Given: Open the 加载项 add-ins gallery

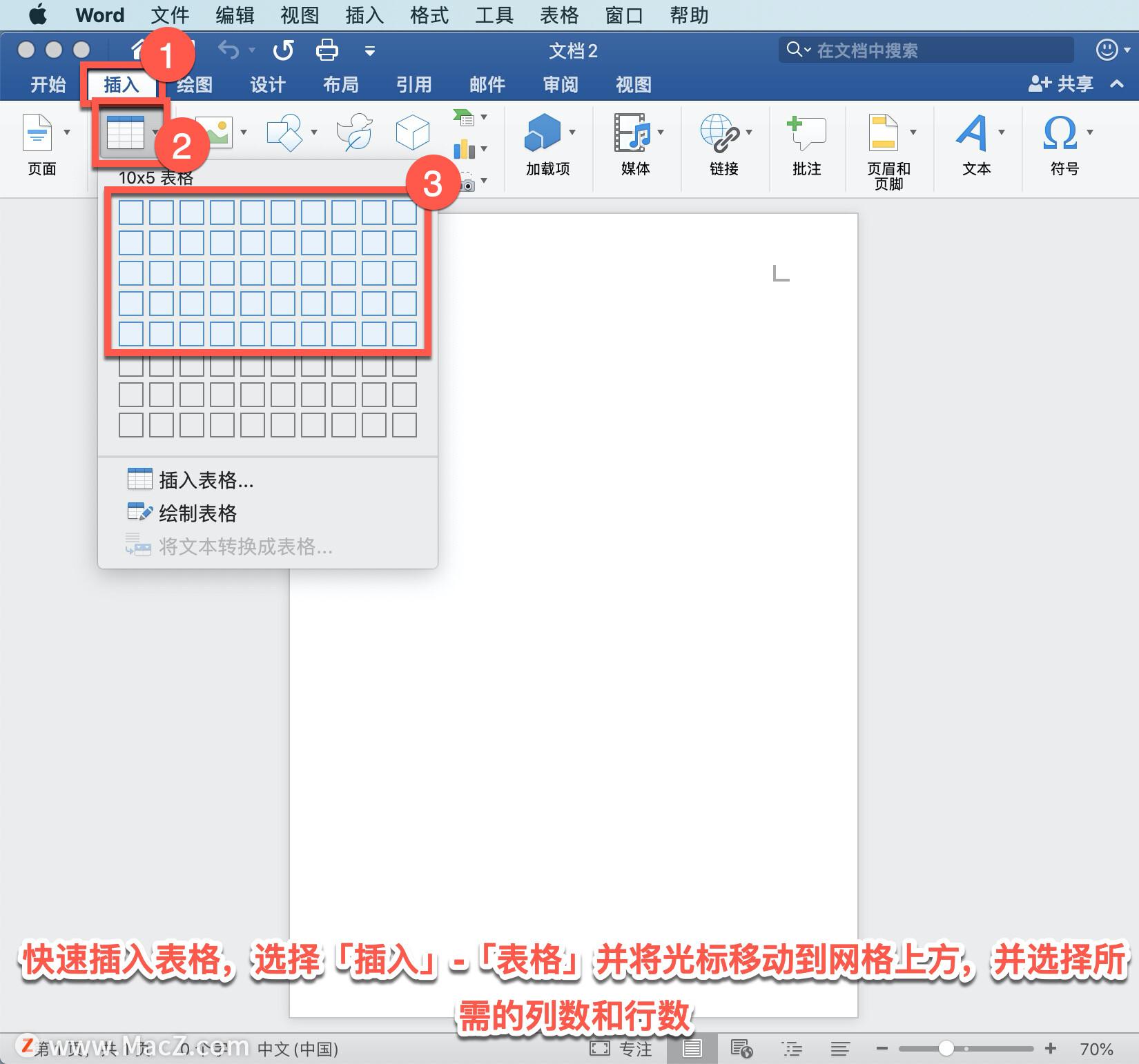Looking at the screenshot, I should point(545,135).
